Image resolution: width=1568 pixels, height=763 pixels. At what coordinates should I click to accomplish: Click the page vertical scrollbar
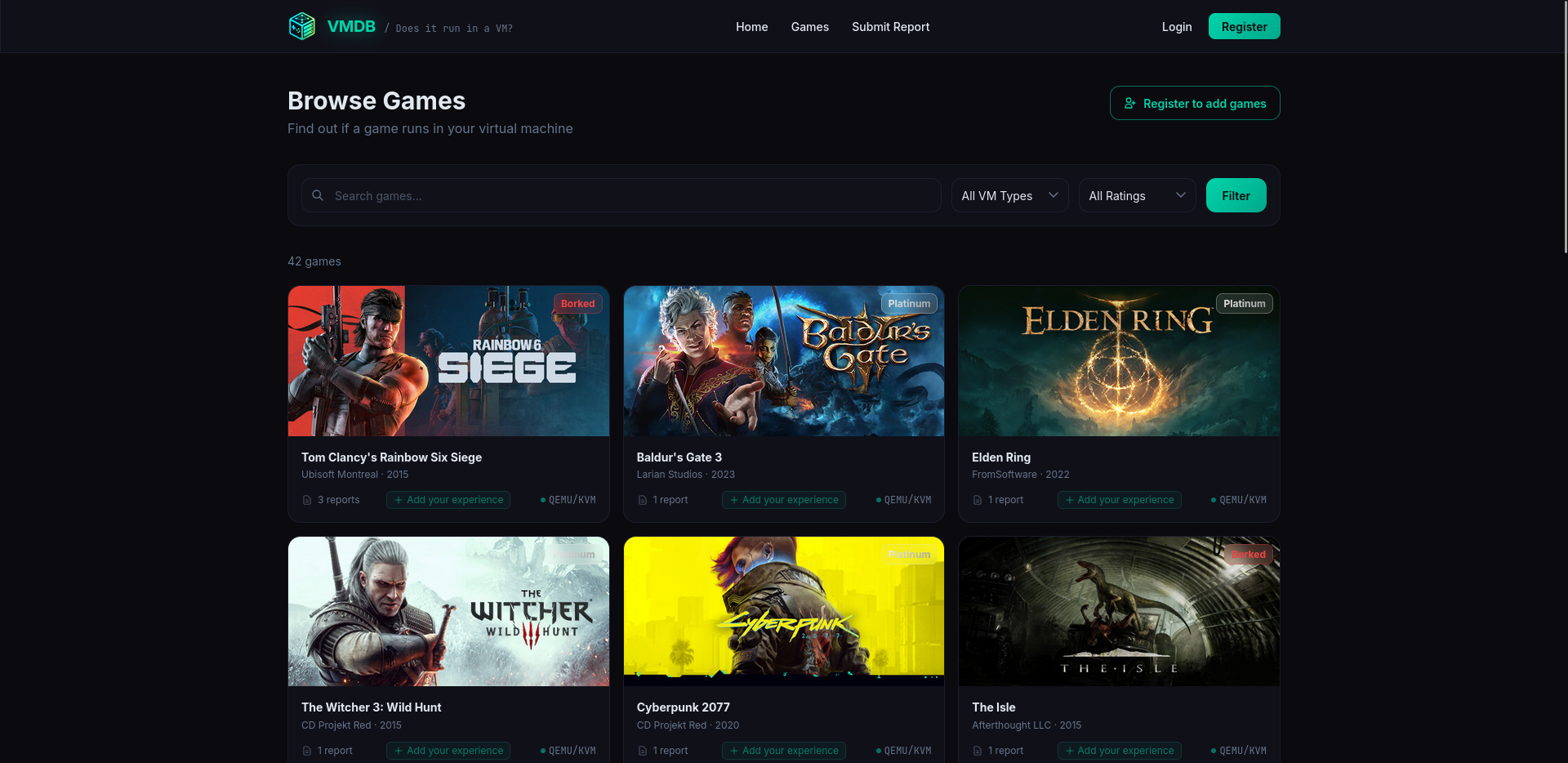click(1563, 131)
